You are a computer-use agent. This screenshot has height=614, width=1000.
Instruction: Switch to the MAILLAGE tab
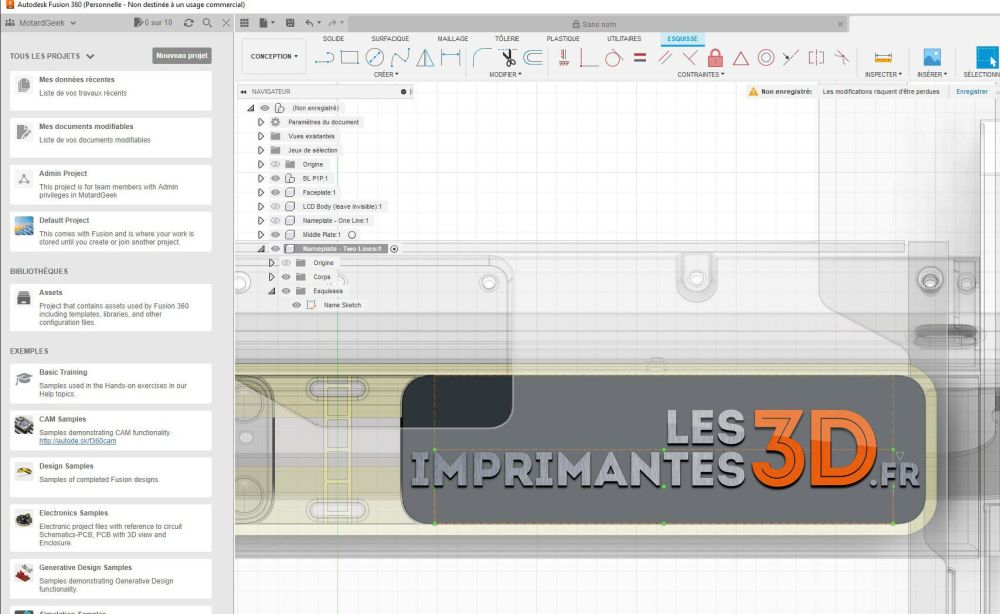click(453, 39)
